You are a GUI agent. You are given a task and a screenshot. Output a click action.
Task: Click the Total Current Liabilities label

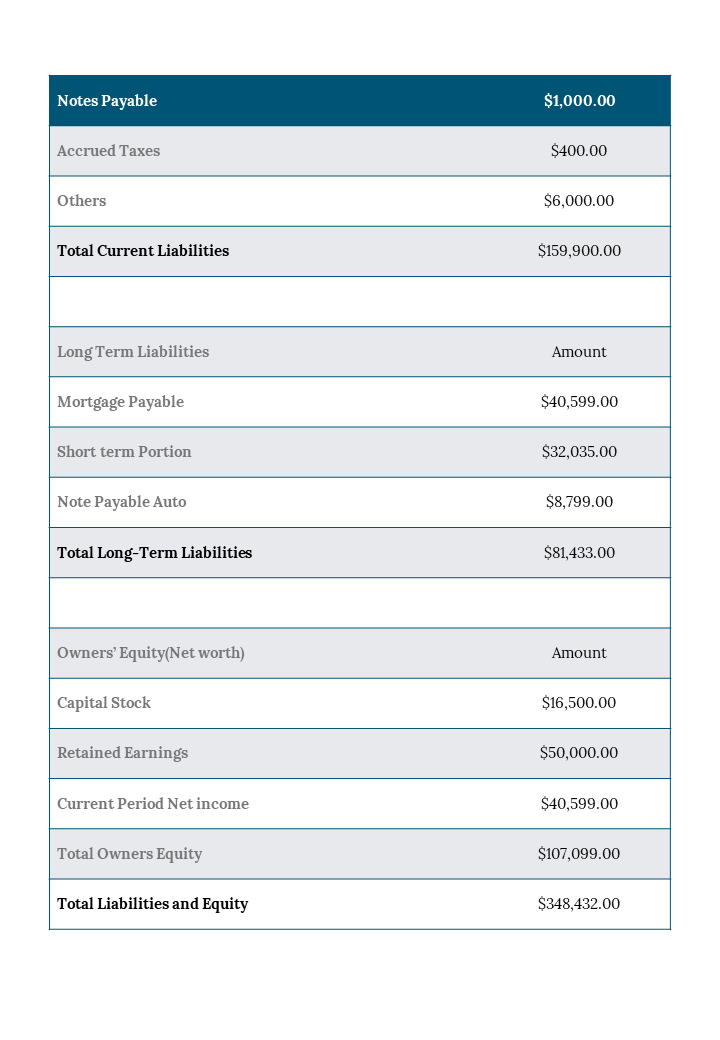point(143,251)
